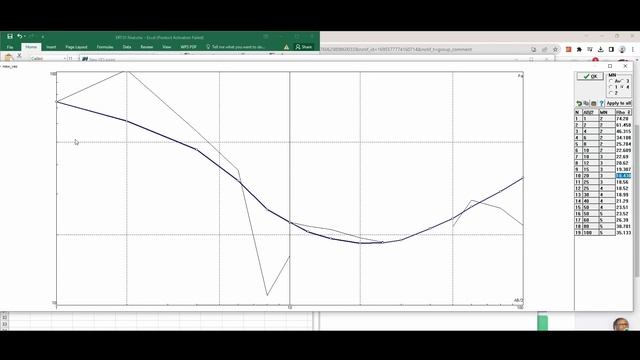Click the open-in-app icon in address bar
The width and height of the screenshot is (640, 360).
point(533,49)
